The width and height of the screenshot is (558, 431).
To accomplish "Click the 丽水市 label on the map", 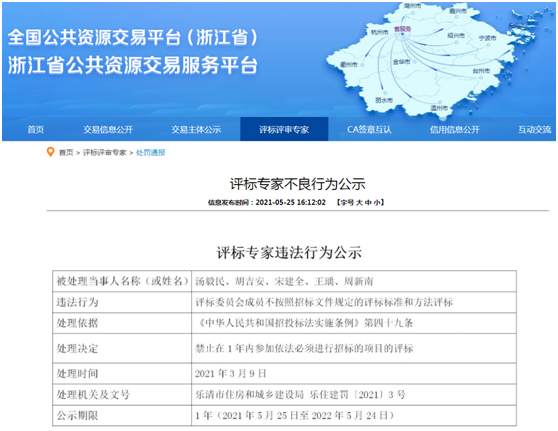I will pyautogui.click(x=384, y=100).
